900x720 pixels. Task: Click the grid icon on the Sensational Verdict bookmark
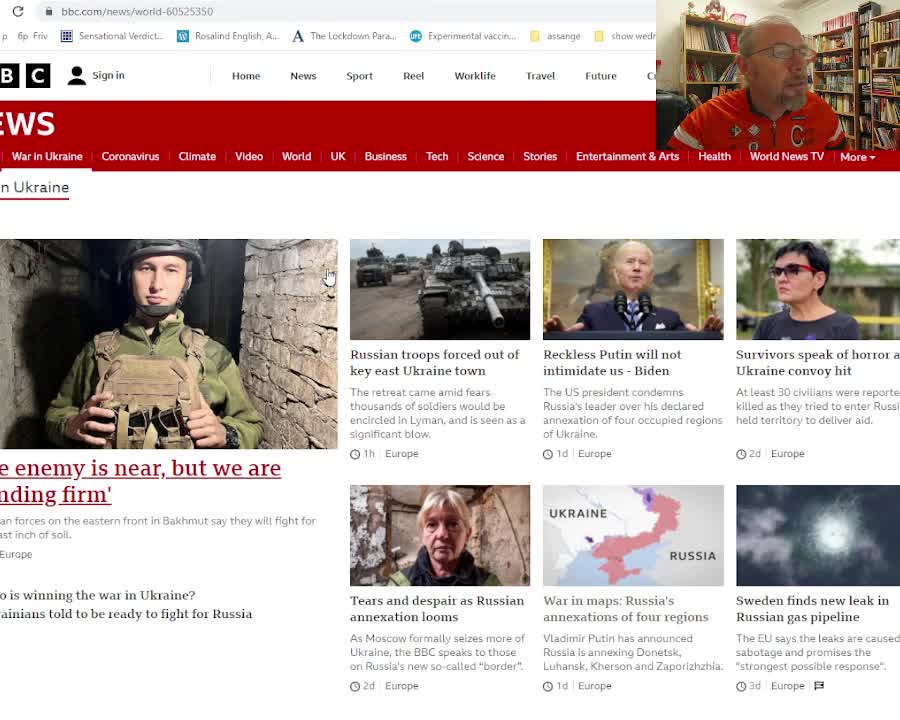click(x=67, y=36)
